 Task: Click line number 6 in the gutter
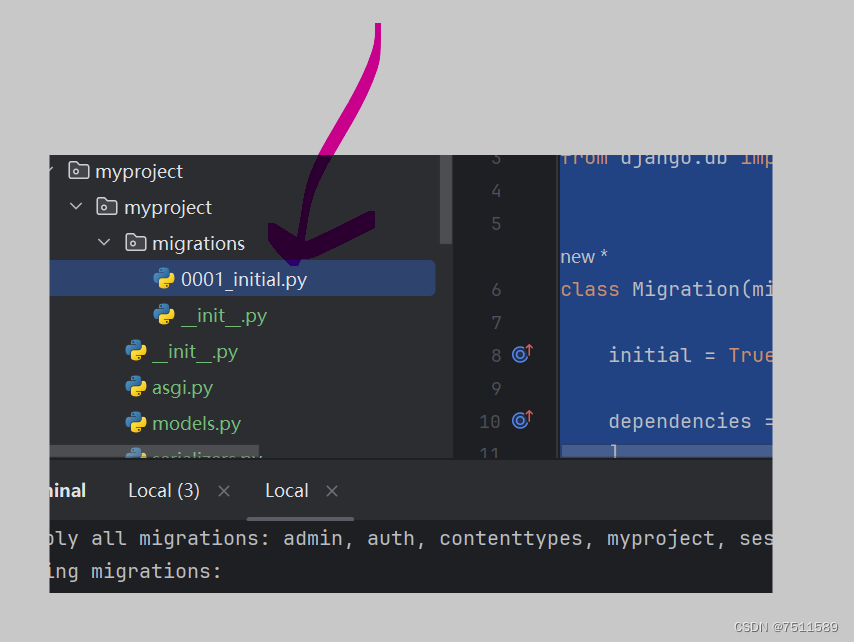tap(495, 289)
